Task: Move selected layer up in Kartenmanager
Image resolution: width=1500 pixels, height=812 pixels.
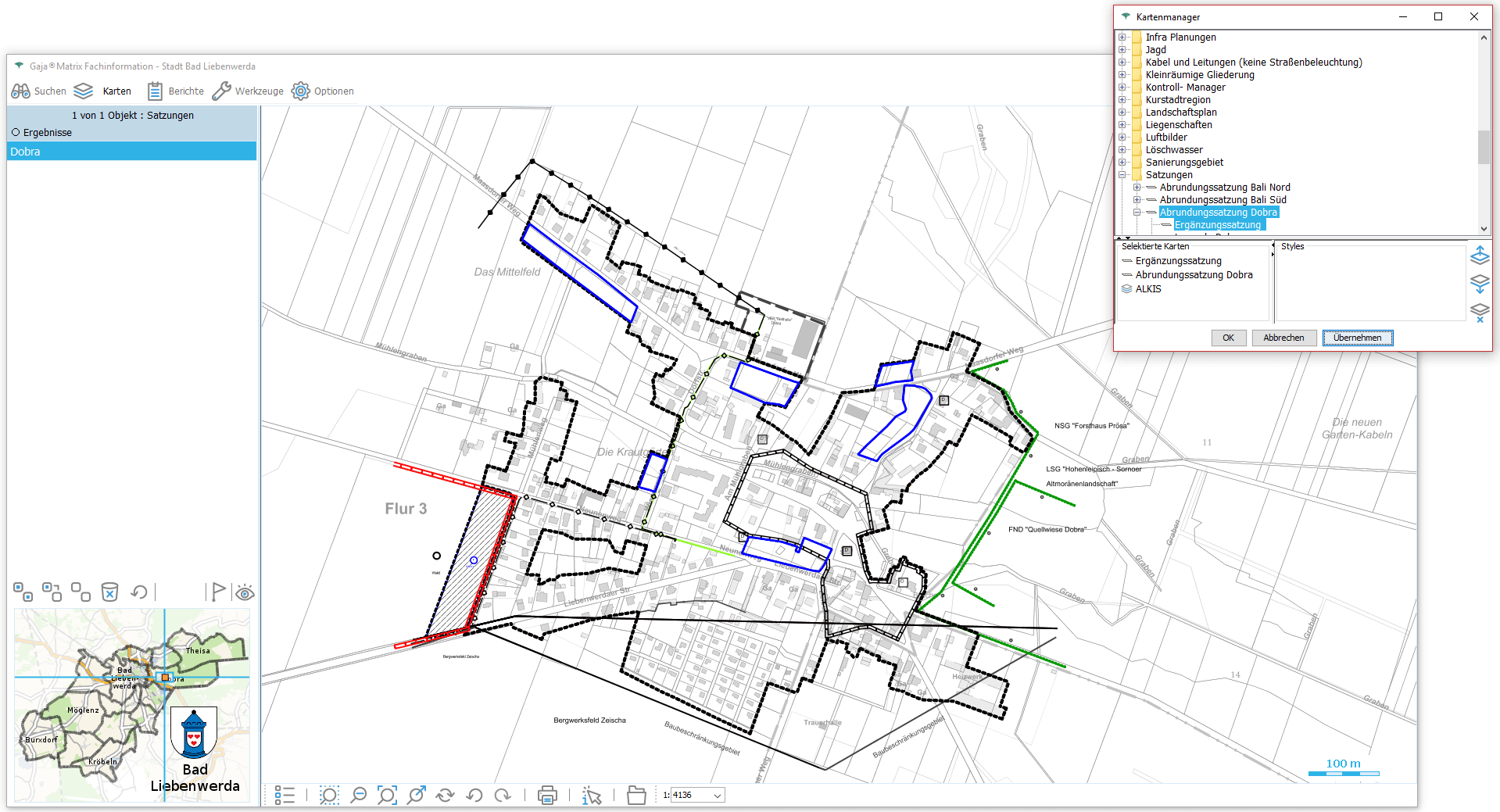Action: tap(1480, 256)
